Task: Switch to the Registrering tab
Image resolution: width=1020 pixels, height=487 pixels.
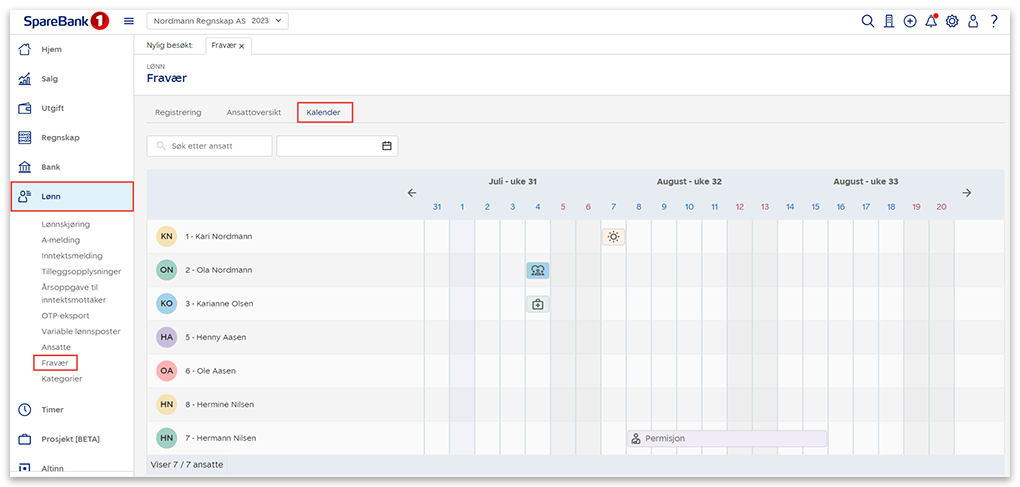Action: coord(178,113)
